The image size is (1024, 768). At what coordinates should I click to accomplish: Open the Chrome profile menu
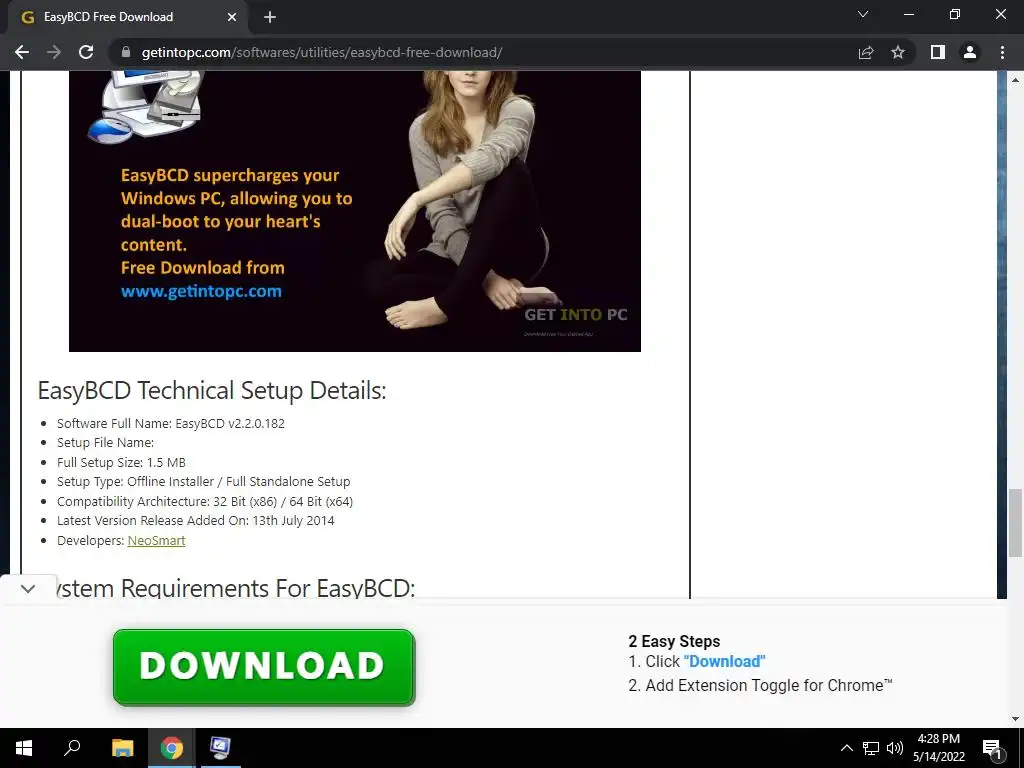970,52
